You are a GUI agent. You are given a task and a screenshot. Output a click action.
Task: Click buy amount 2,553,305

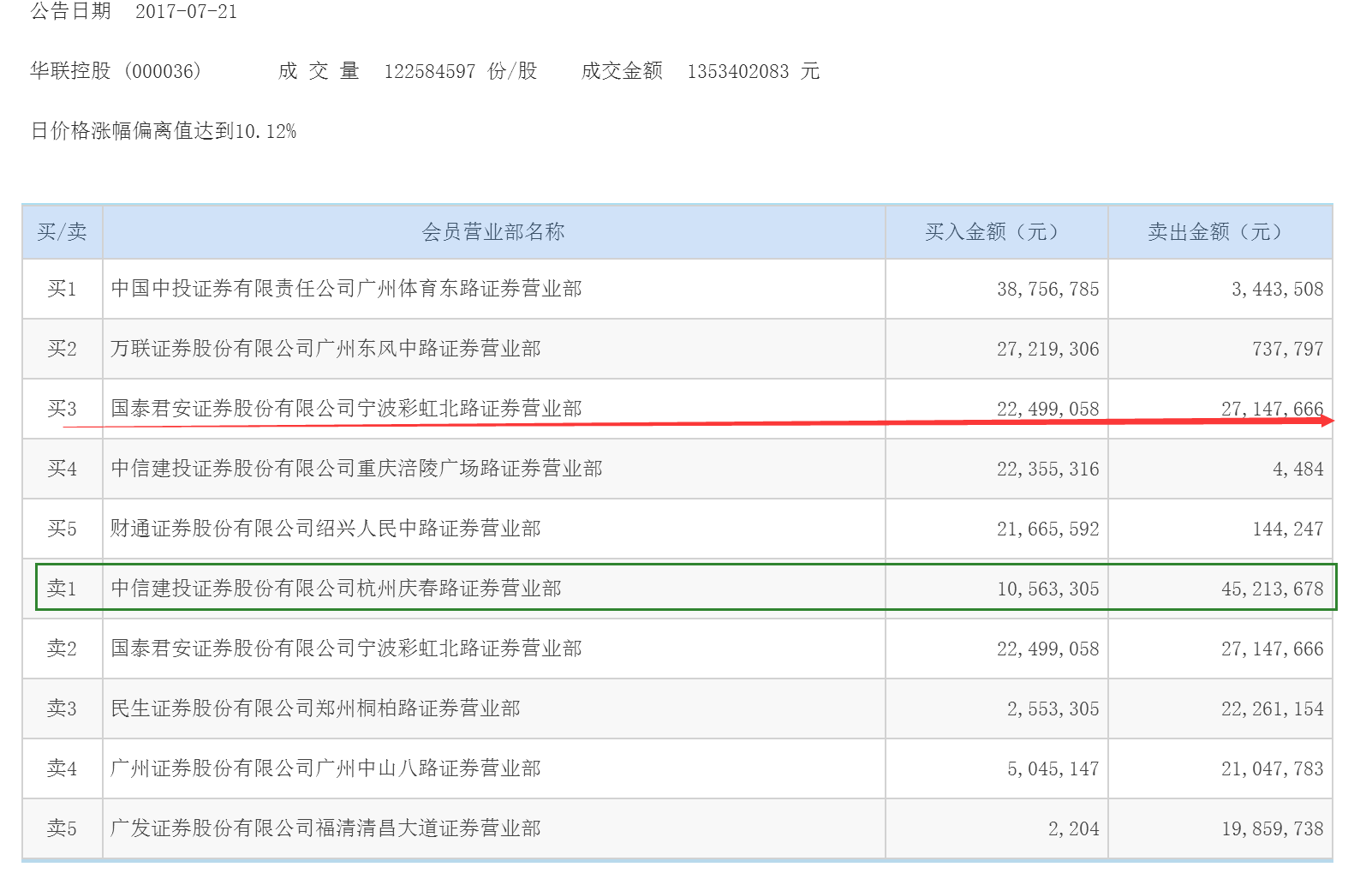coord(1053,709)
